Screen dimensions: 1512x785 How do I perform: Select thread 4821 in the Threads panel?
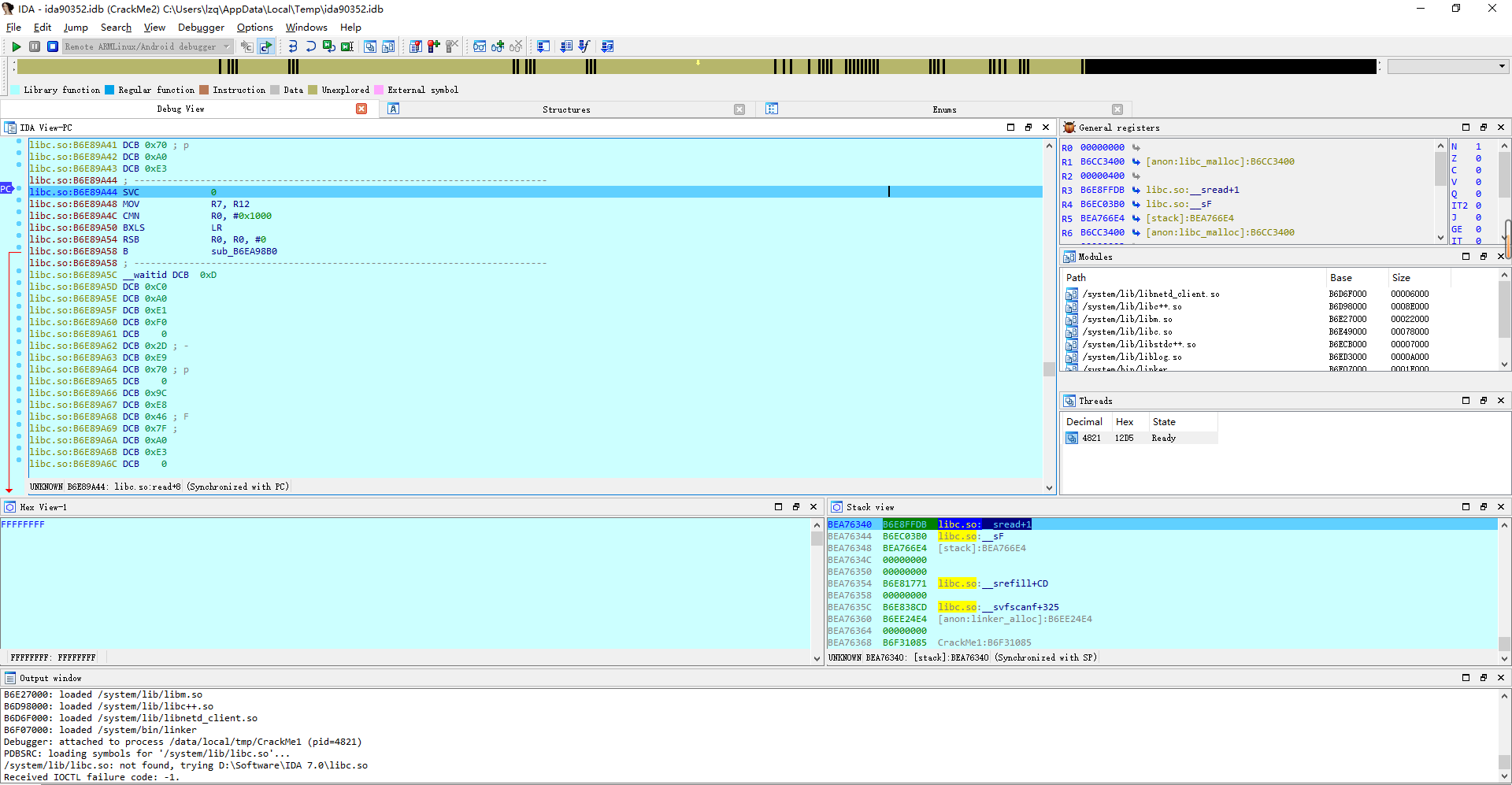tap(1091, 438)
